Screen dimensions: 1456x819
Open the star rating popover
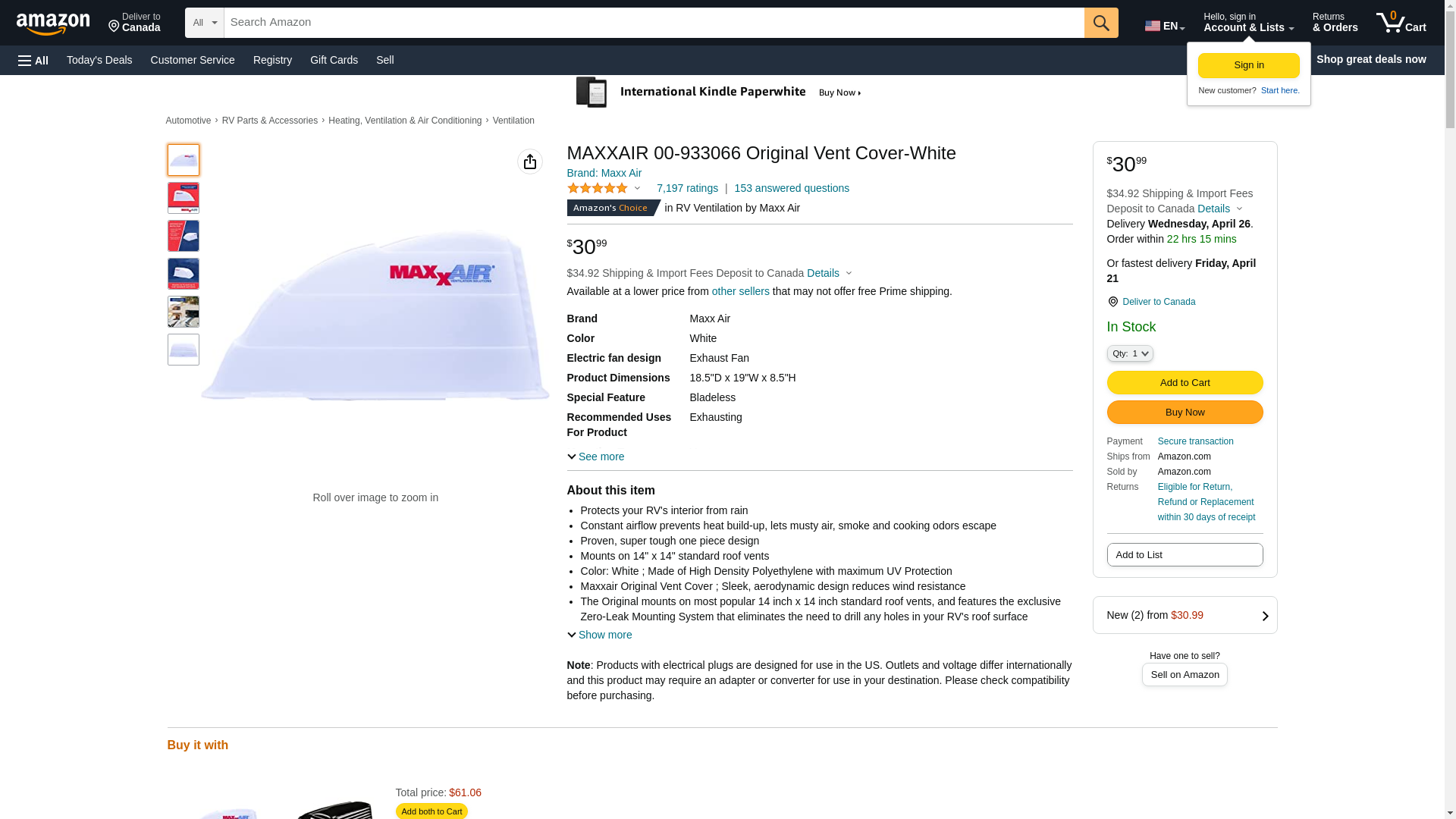tap(604, 188)
